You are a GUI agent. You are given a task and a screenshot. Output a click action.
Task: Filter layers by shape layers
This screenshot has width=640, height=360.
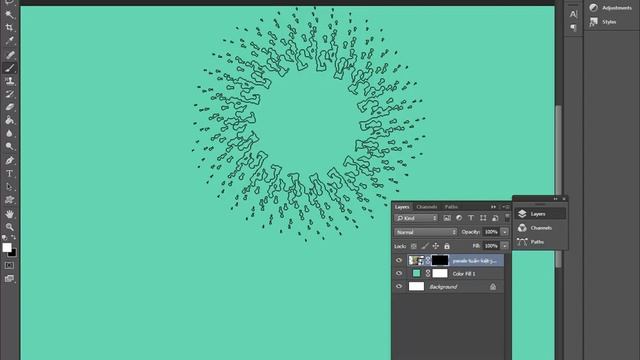pyautogui.click(x=483, y=218)
